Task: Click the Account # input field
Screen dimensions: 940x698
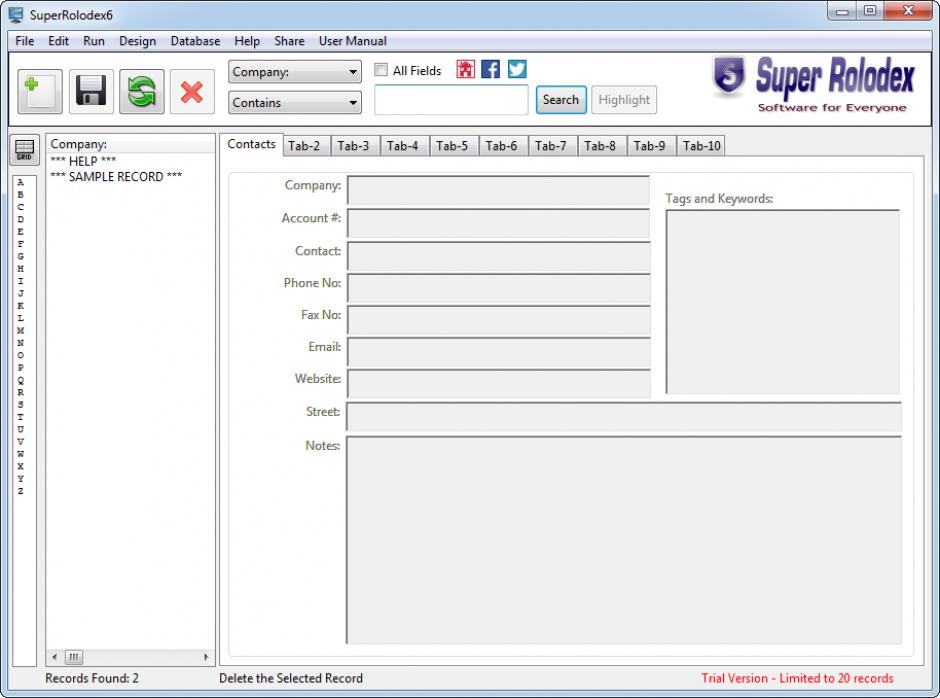Action: coord(499,223)
